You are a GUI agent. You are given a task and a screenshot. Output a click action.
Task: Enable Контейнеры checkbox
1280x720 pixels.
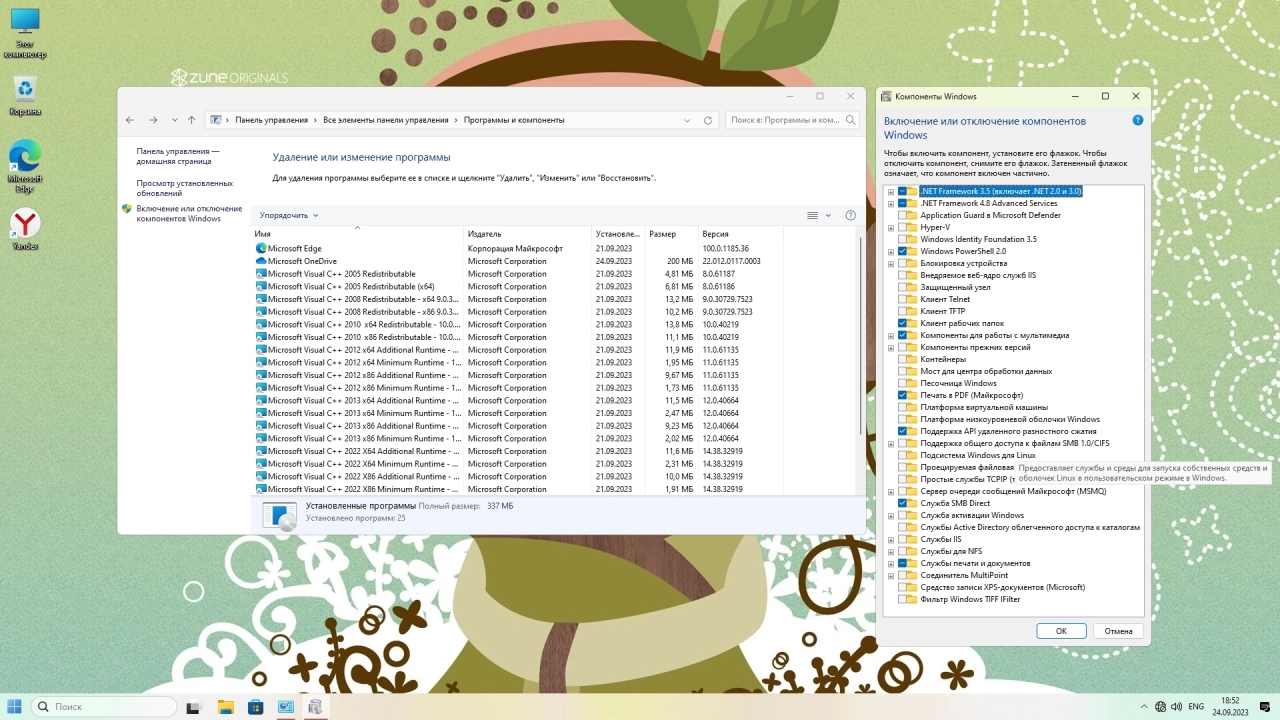pyautogui.click(x=903, y=359)
